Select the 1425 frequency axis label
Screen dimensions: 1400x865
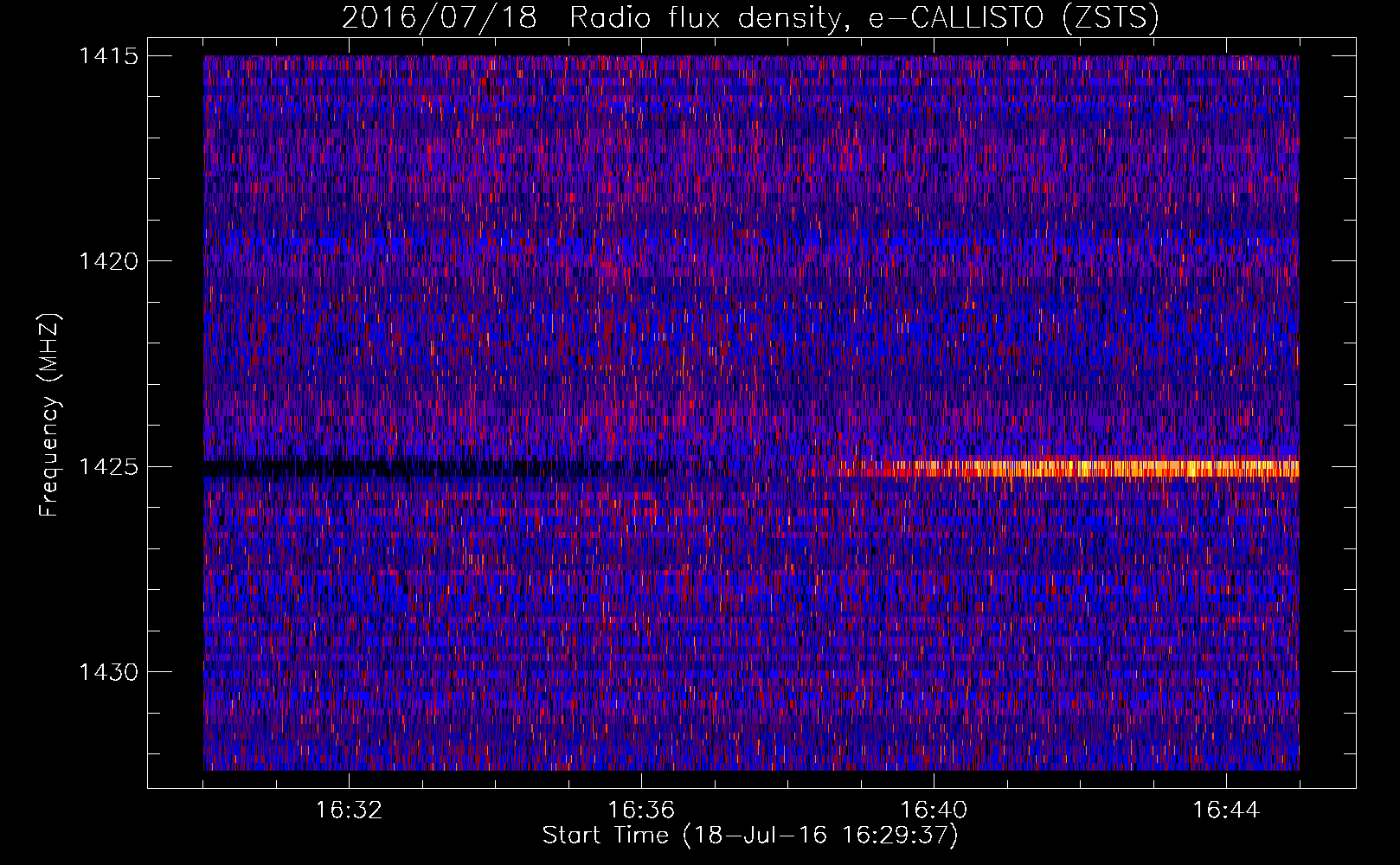point(109,467)
